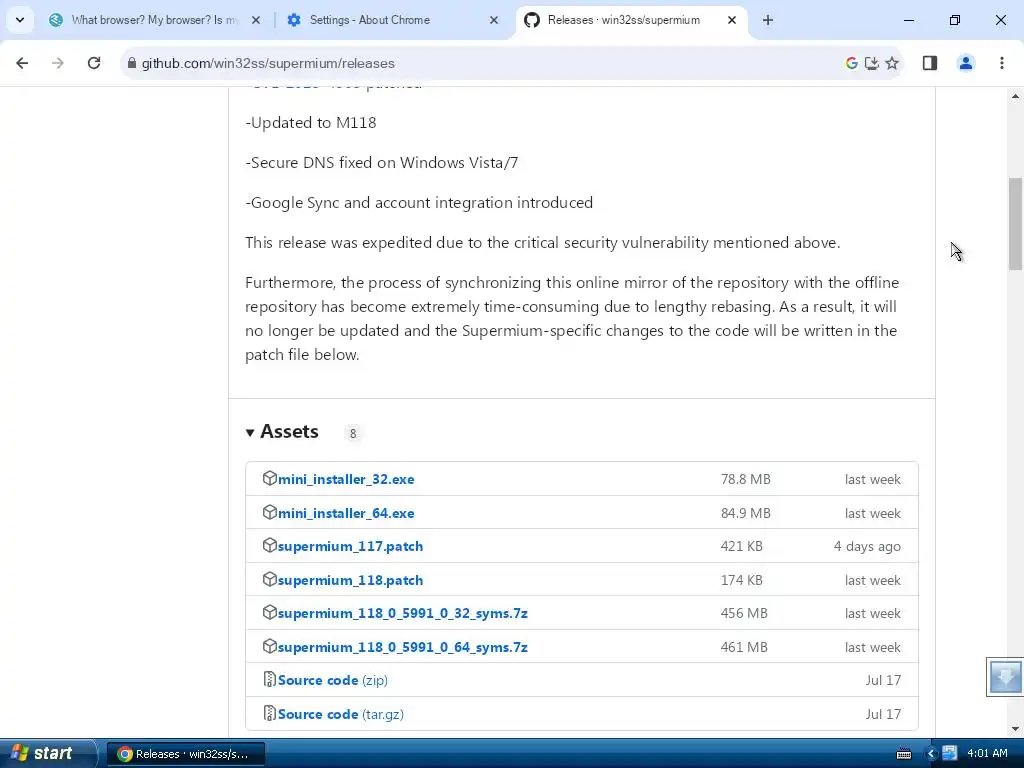Download supermium_118_0_5991_0_64_syms.7z

pos(403,647)
